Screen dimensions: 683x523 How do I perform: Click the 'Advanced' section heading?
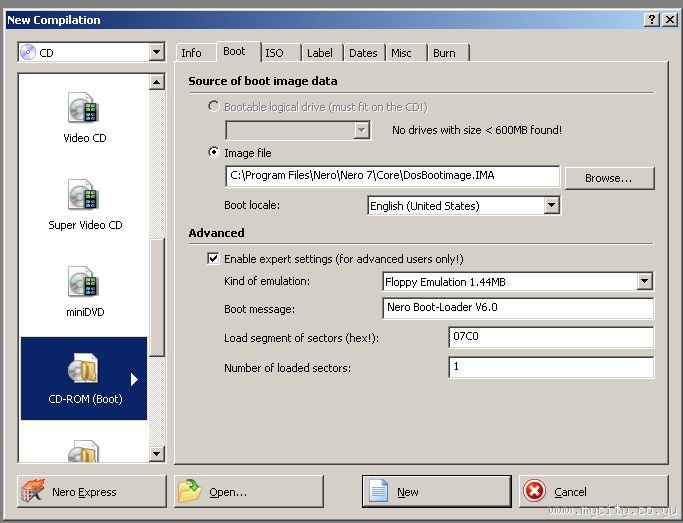coord(216,233)
